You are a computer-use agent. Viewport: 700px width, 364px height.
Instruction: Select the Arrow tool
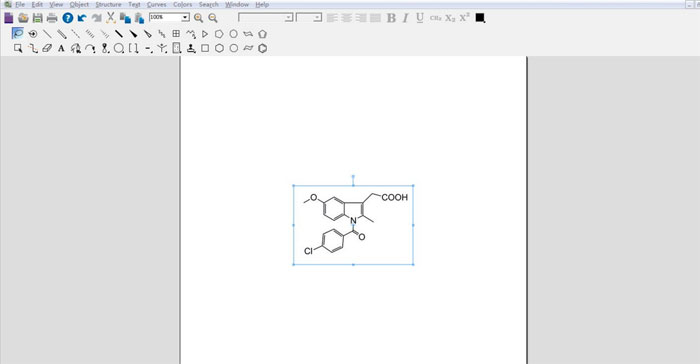click(x=90, y=48)
